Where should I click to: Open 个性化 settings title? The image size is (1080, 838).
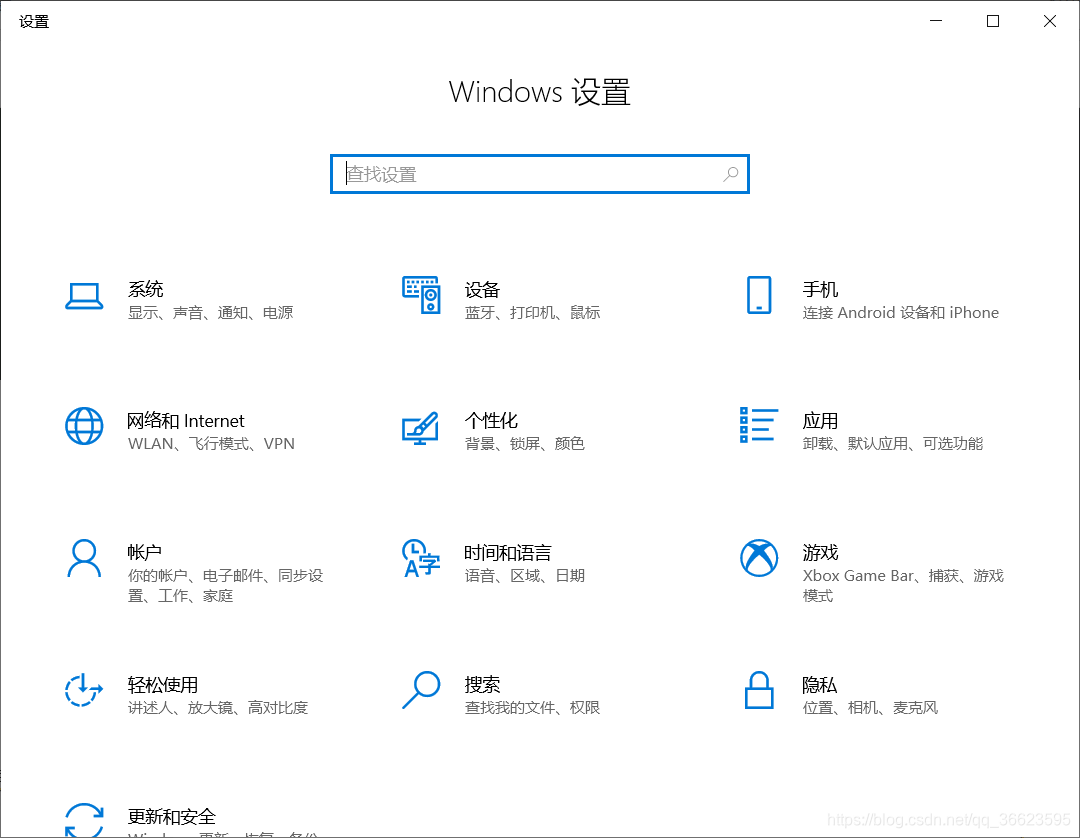[x=491, y=421]
